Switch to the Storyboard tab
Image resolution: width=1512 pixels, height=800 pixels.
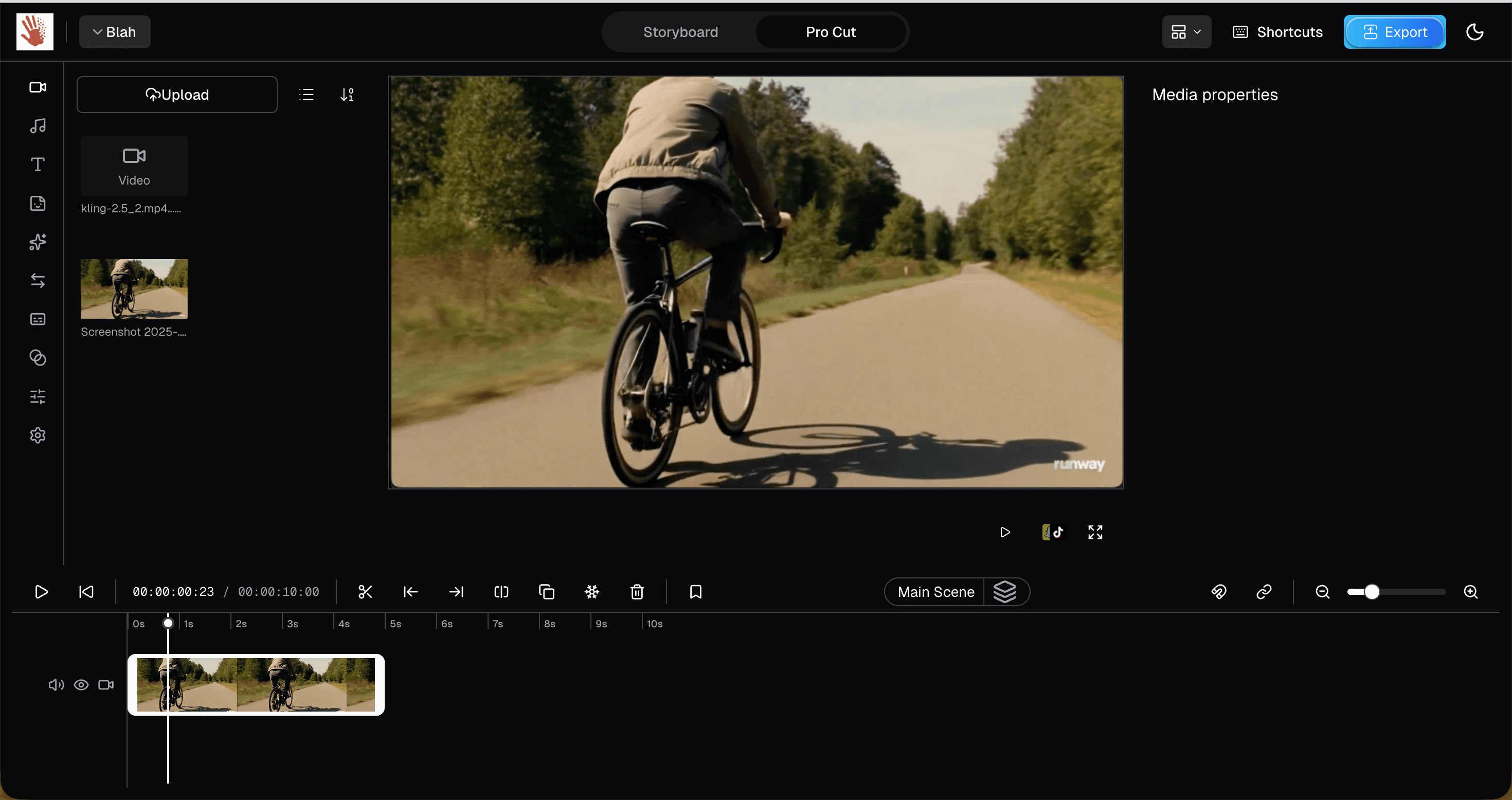click(x=680, y=32)
